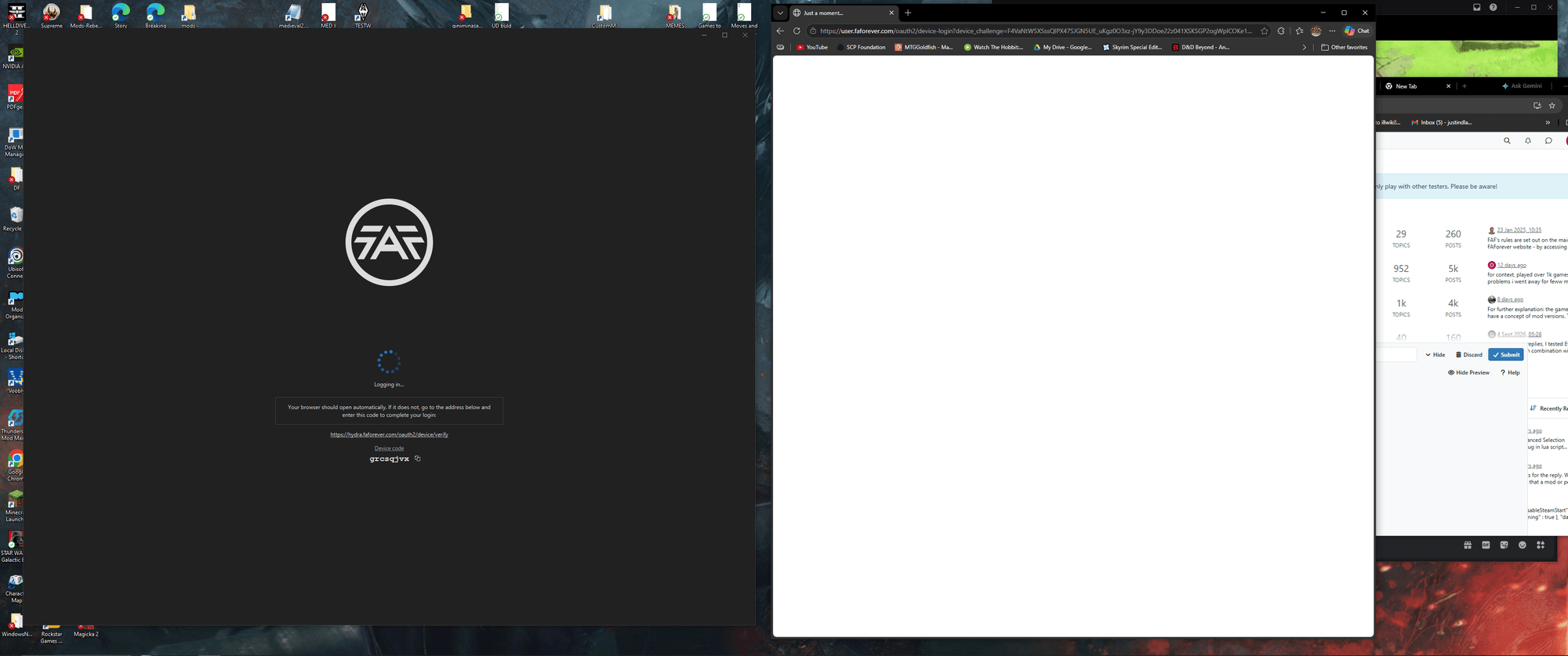Screen dimensions: 1568x656
Task: Click Chrome install app icon
Action: pyautogui.click(x=1537, y=105)
